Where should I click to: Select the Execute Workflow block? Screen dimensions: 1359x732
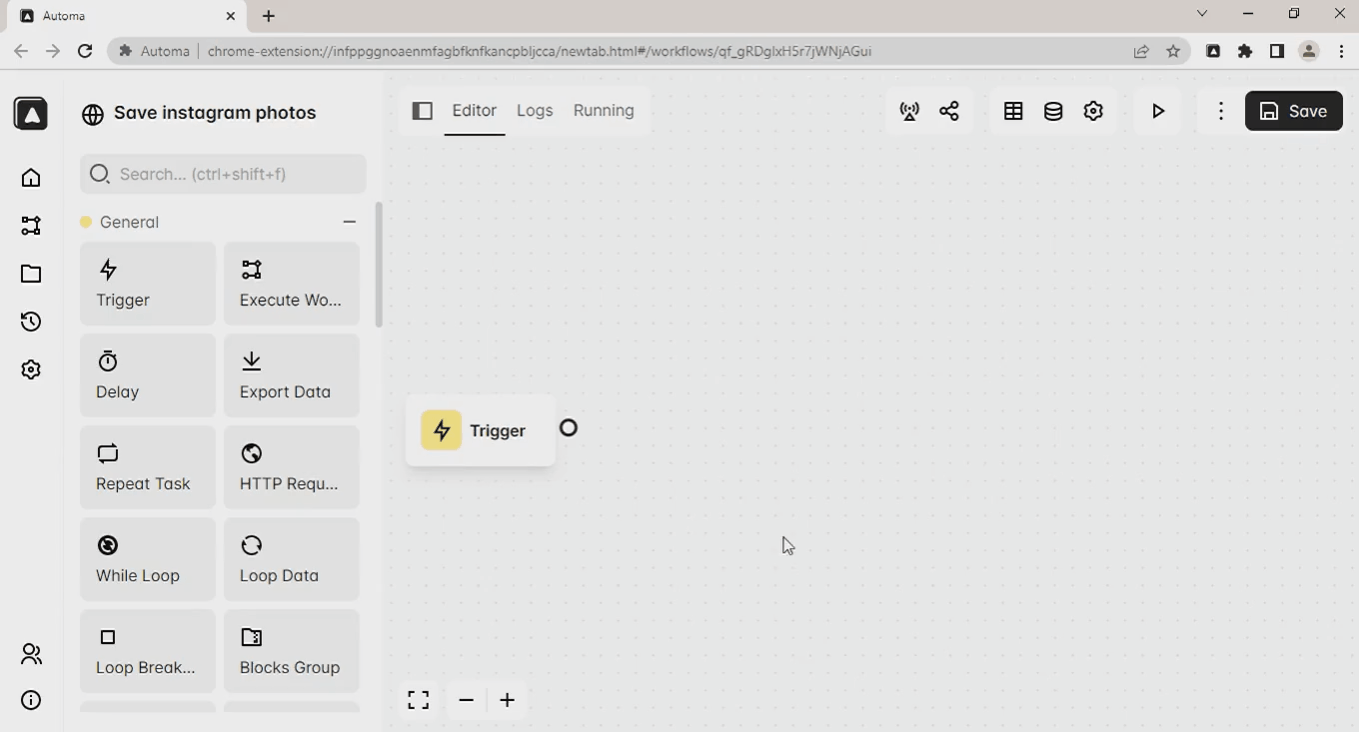[x=292, y=284]
